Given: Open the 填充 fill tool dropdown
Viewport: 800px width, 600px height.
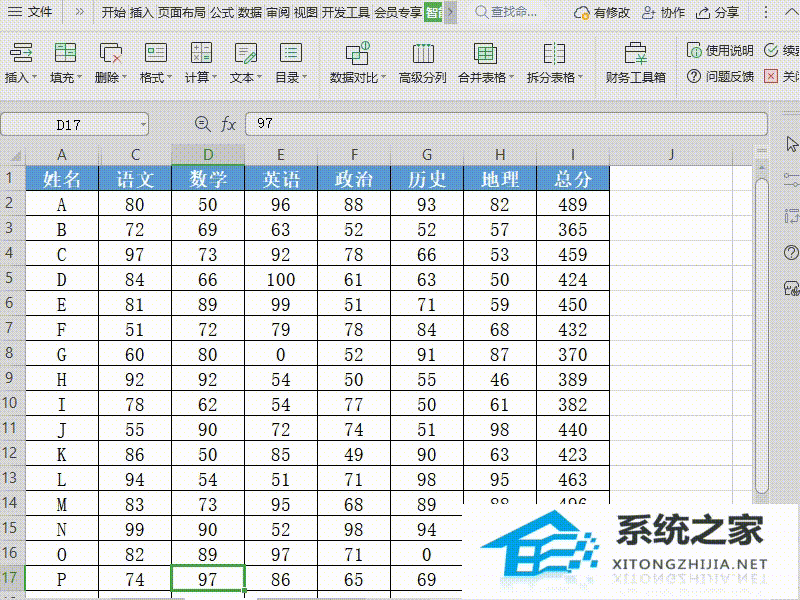Looking at the screenshot, I should pos(66,63).
